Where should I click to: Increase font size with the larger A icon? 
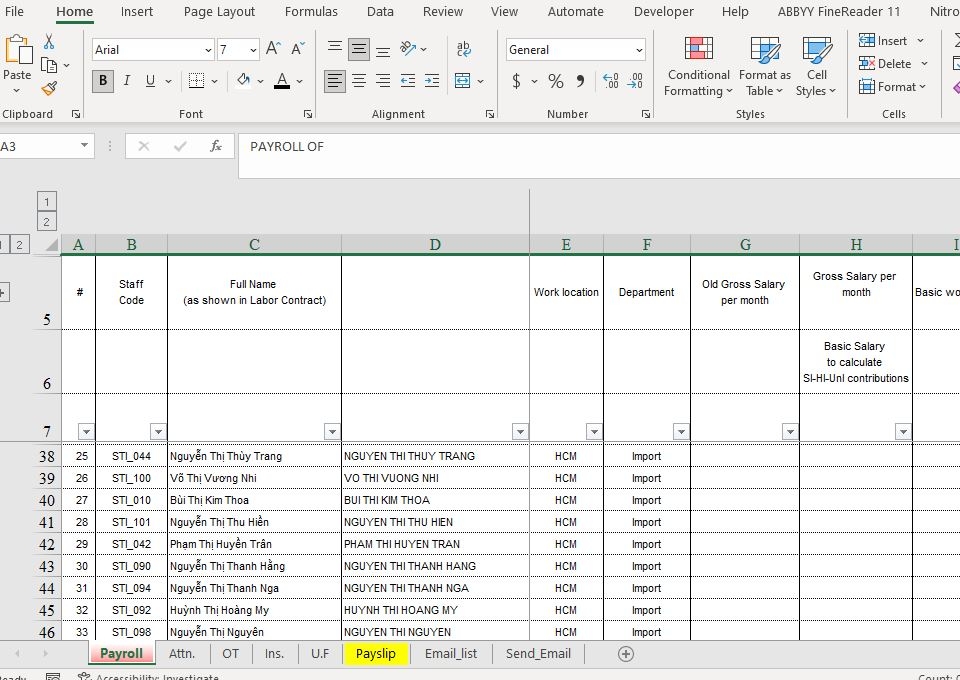point(274,49)
